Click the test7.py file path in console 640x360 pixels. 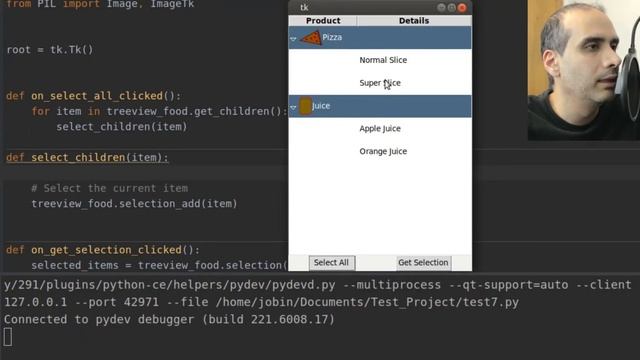point(367,302)
